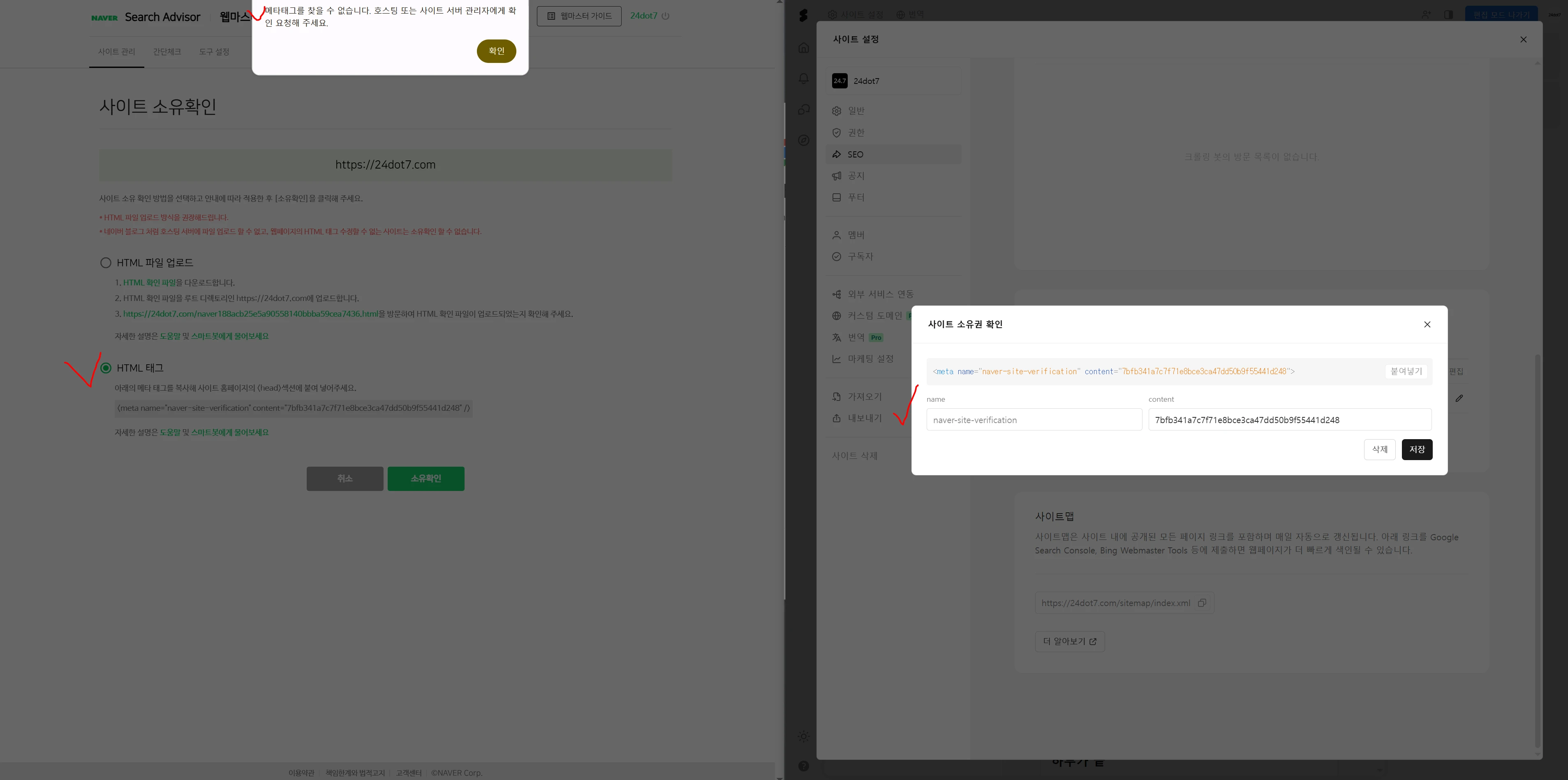Select the HTML 파일 업로드 radio option
This screenshot has width=1568, height=780.
[x=106, y=262]
